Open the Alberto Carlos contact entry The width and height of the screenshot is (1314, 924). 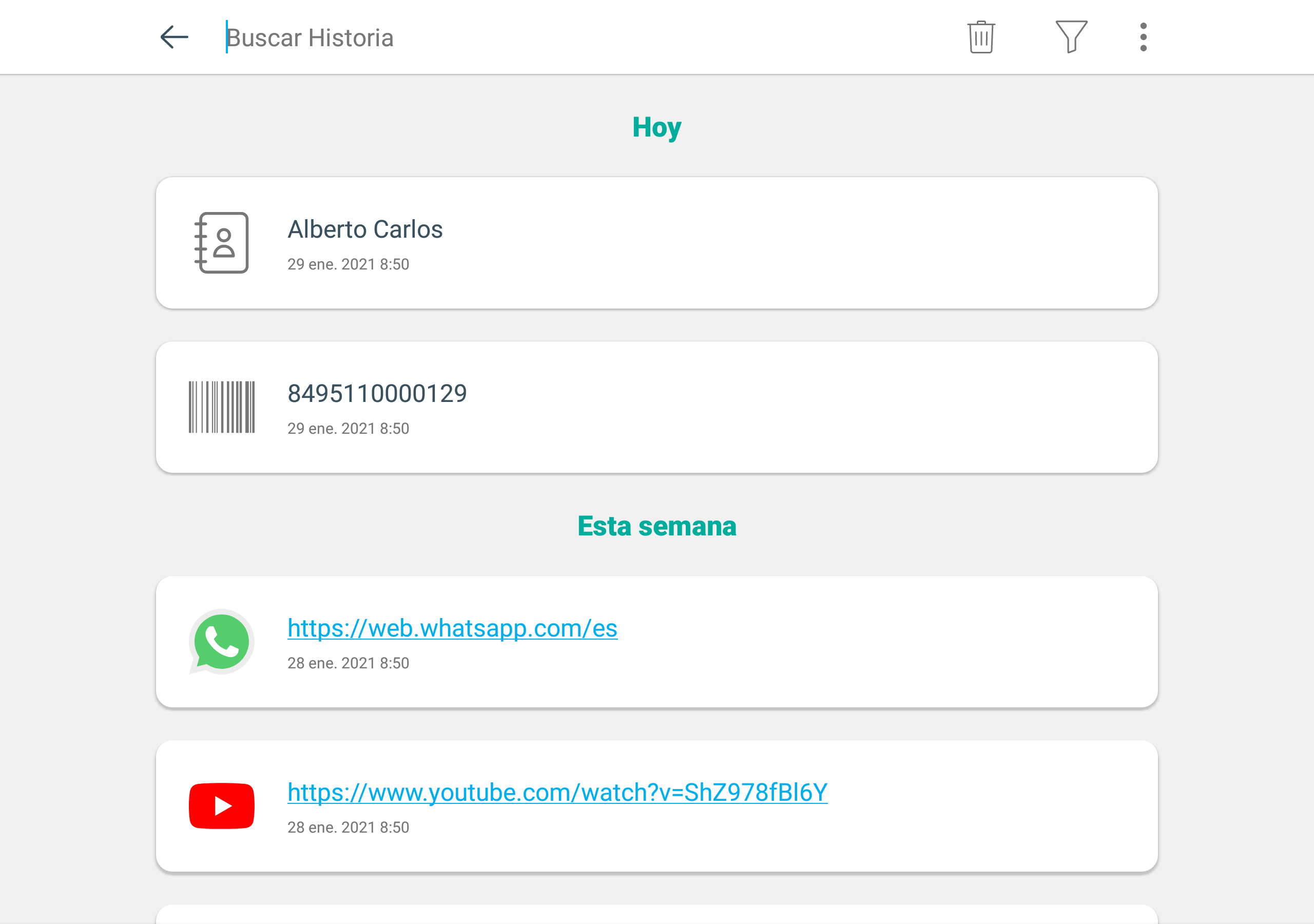click(656, 243)
